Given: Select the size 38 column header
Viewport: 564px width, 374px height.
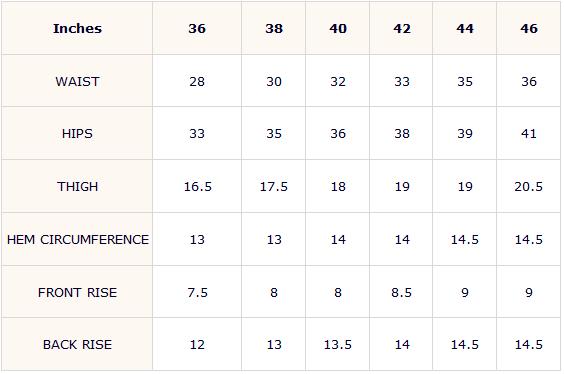Looking at the screenshot, I should pos(274,28).
